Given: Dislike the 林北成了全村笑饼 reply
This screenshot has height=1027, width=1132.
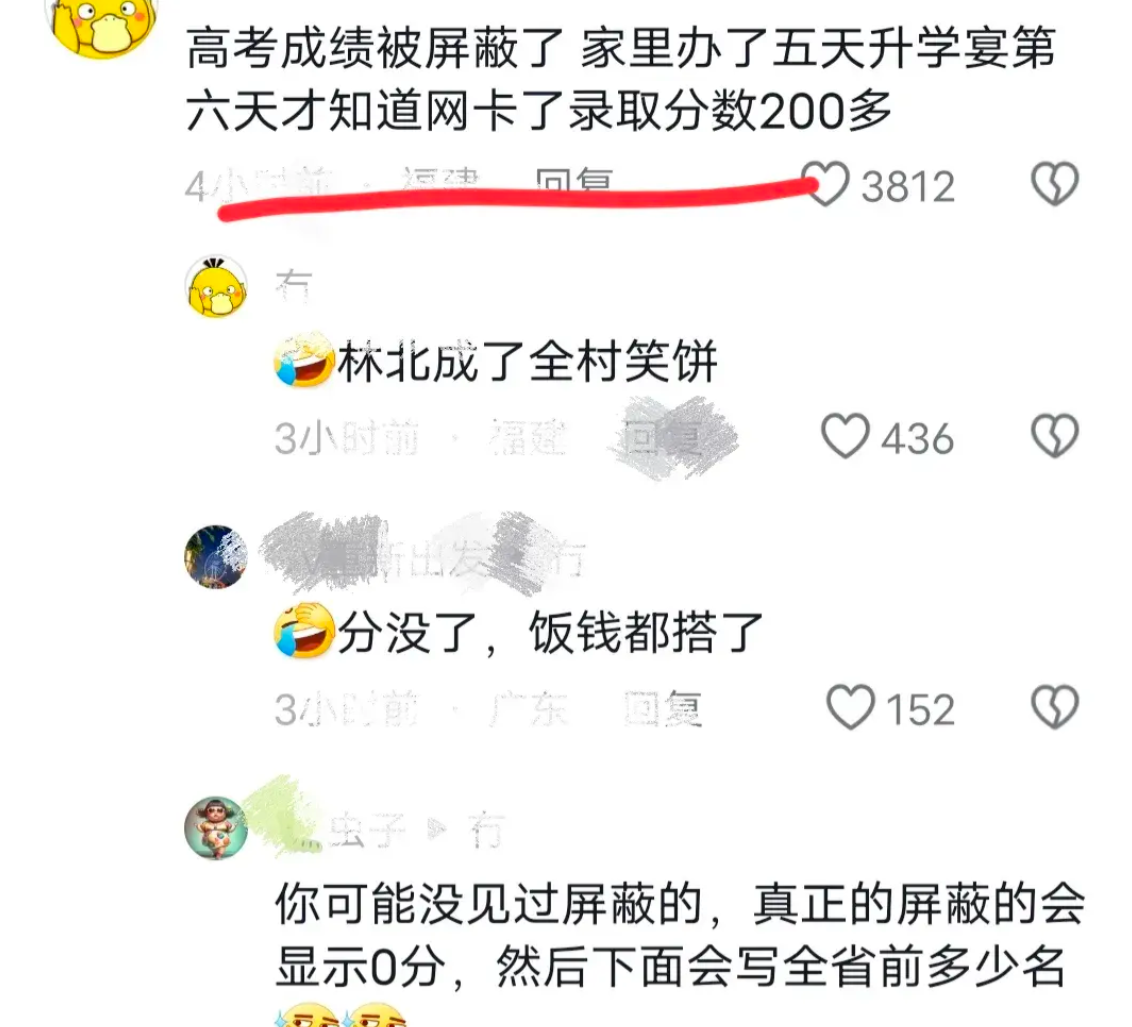Looking at the screenshot, I should pos(1055,436).
